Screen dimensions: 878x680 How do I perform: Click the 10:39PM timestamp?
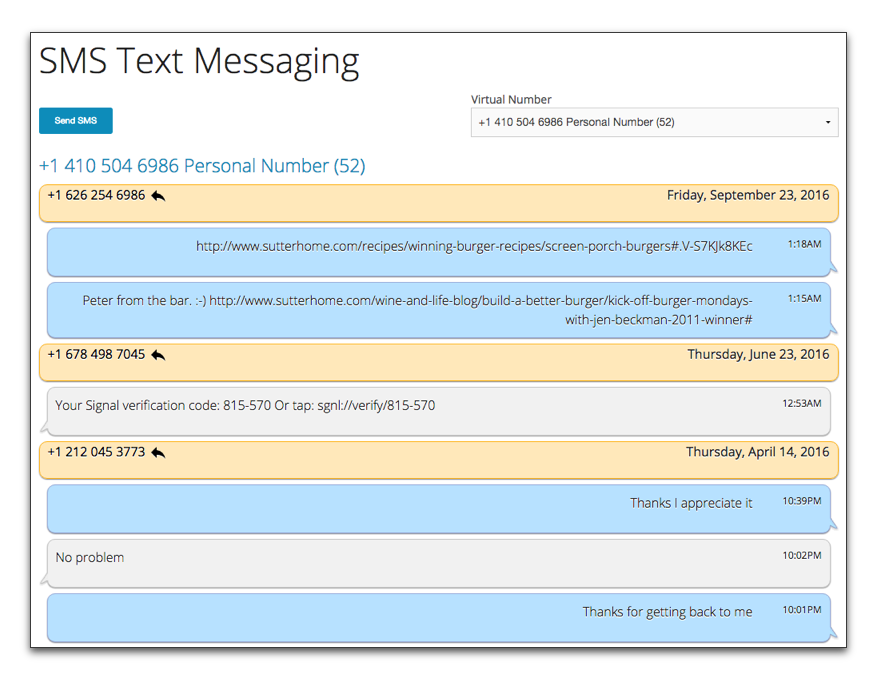point(802,501)
